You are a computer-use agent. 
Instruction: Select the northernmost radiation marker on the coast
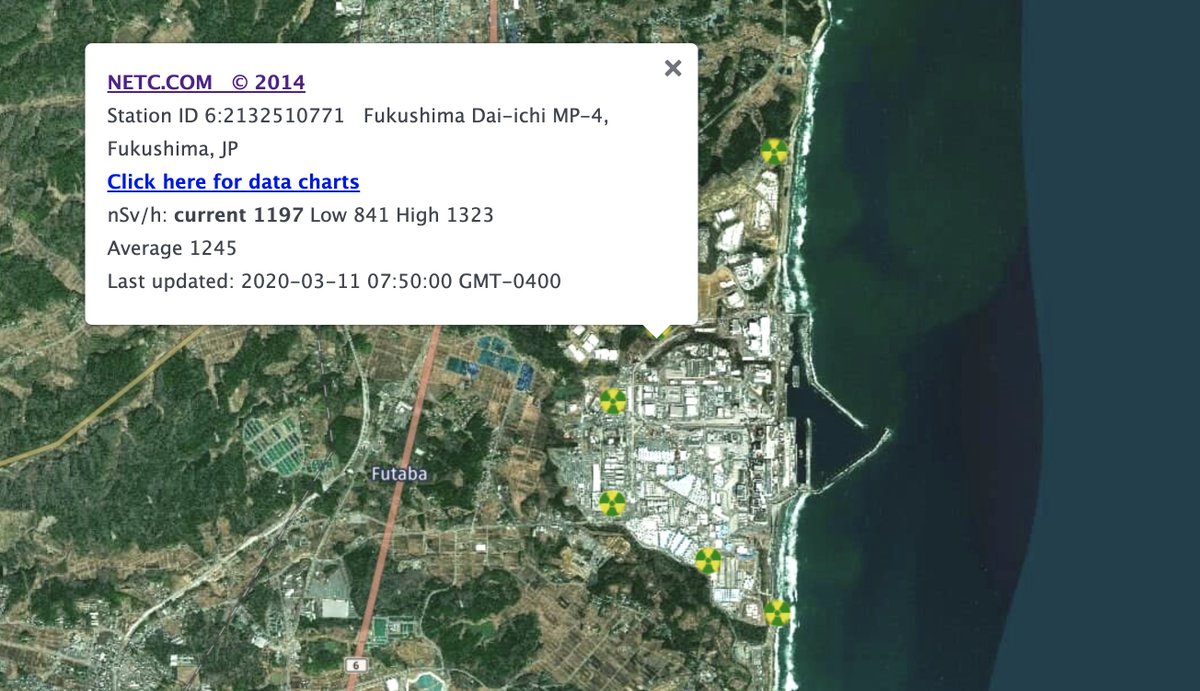pyautogui.click(x=773, y=151)
